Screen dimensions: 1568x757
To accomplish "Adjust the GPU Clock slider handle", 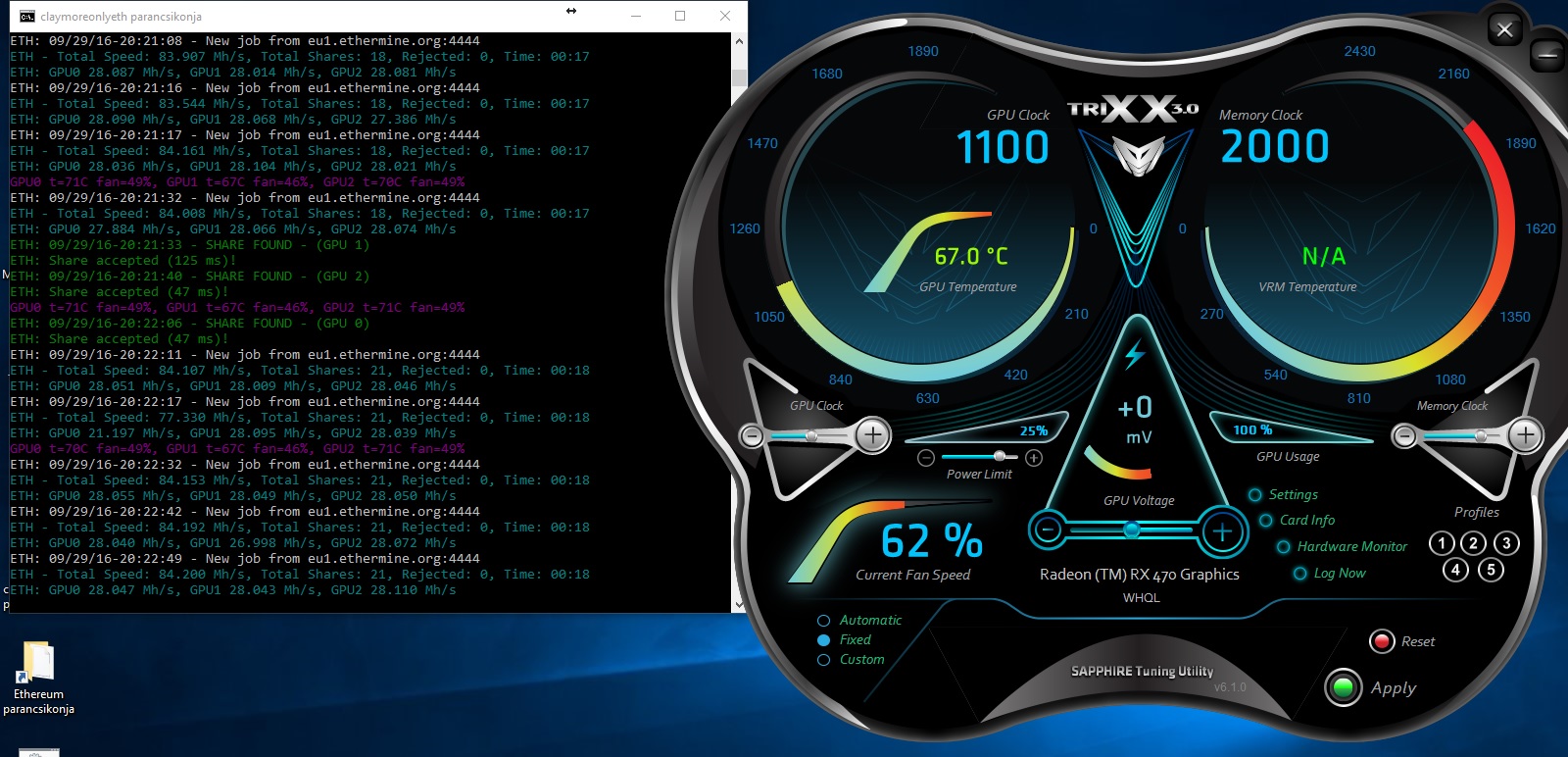I will pyautogui.click(x=810, y=435).
